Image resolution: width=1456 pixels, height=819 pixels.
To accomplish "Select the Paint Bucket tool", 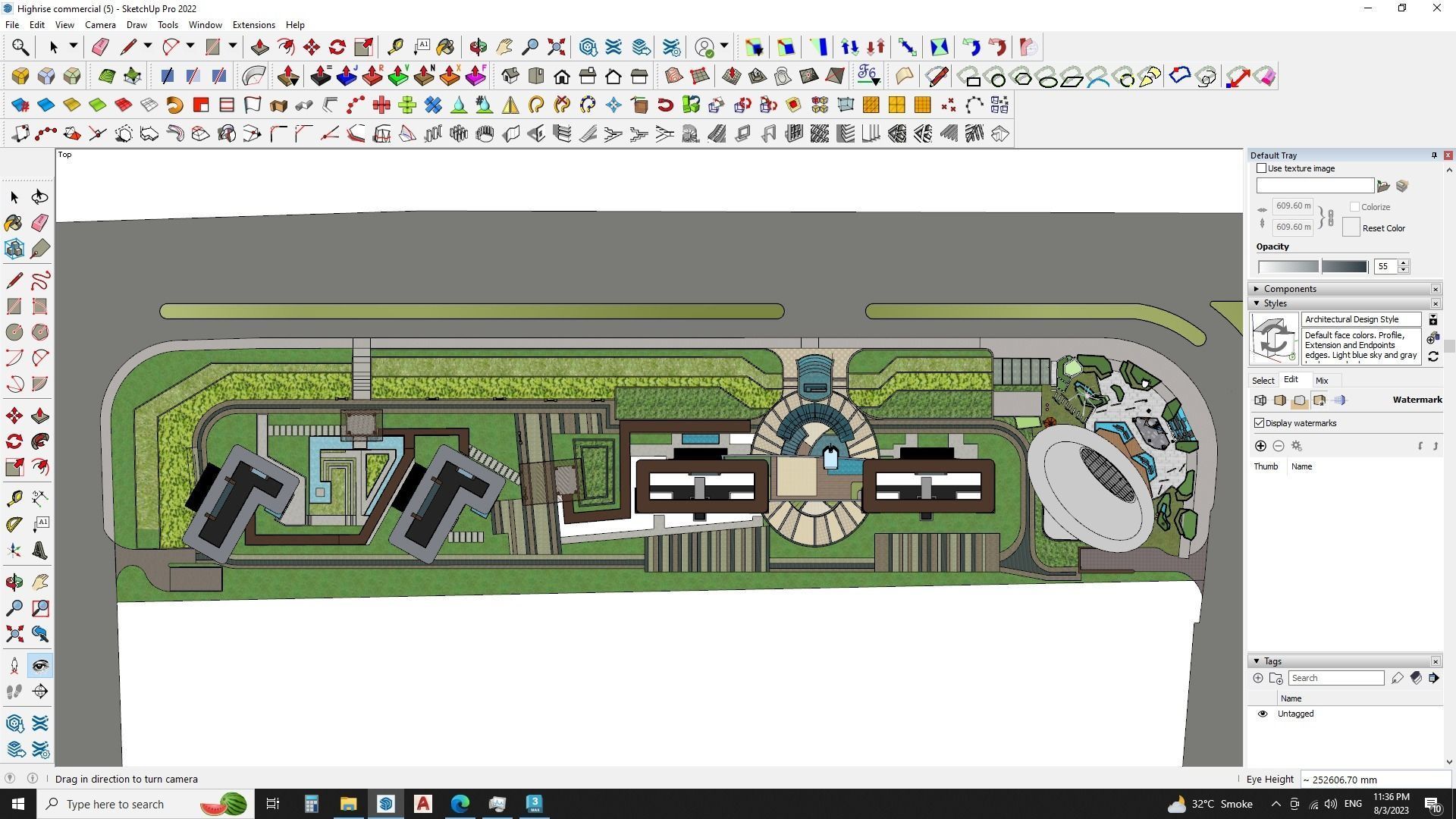I will click(14, 222).
